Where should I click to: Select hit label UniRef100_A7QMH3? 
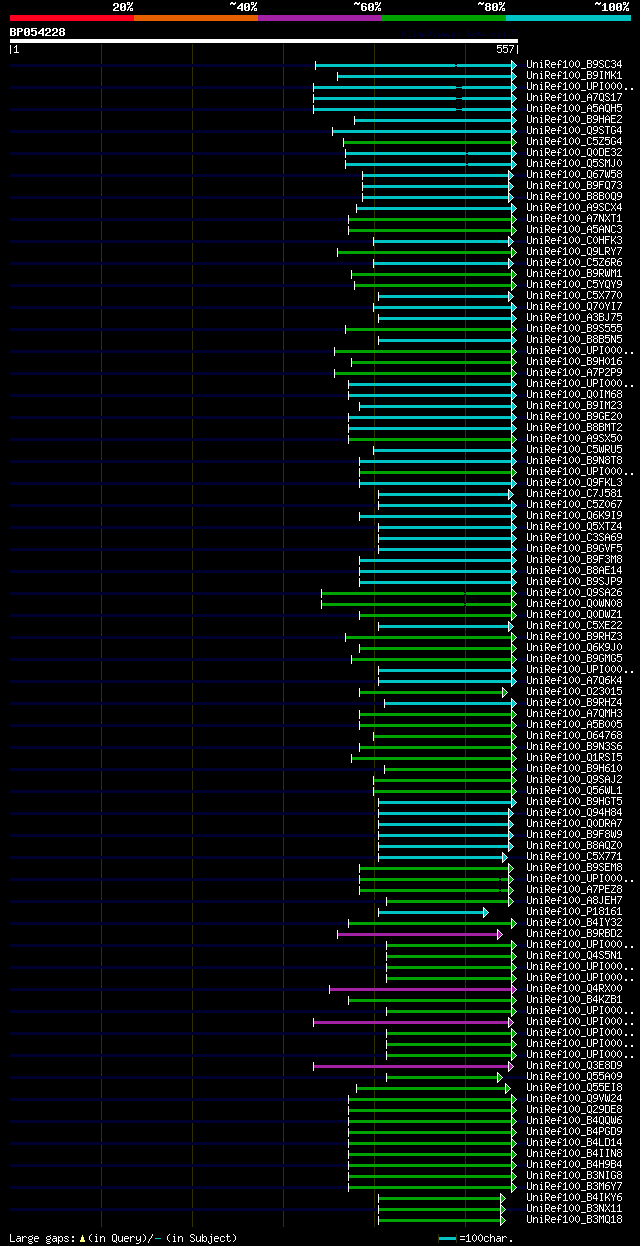pos(574,714)
